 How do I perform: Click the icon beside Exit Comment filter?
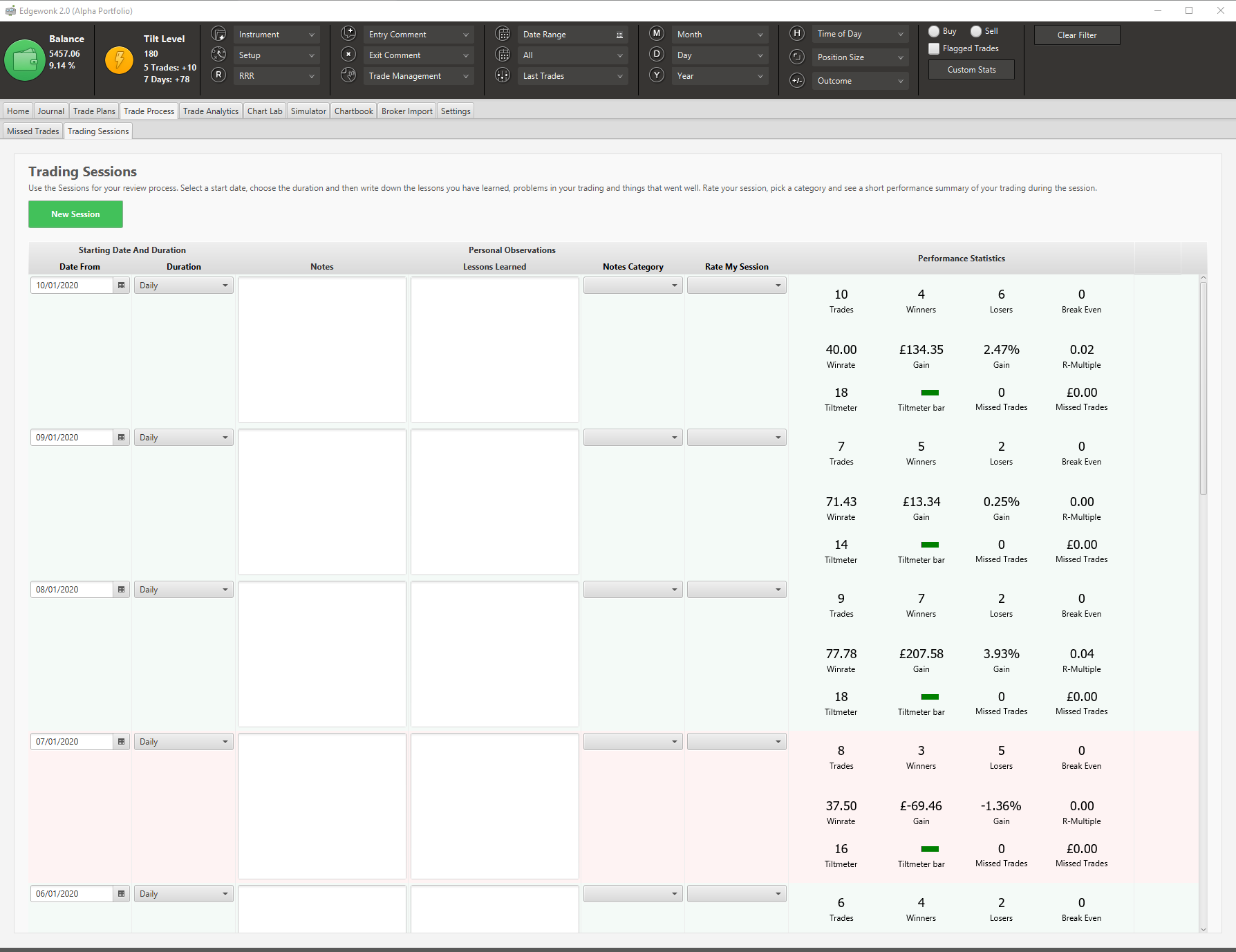[348, 55]
